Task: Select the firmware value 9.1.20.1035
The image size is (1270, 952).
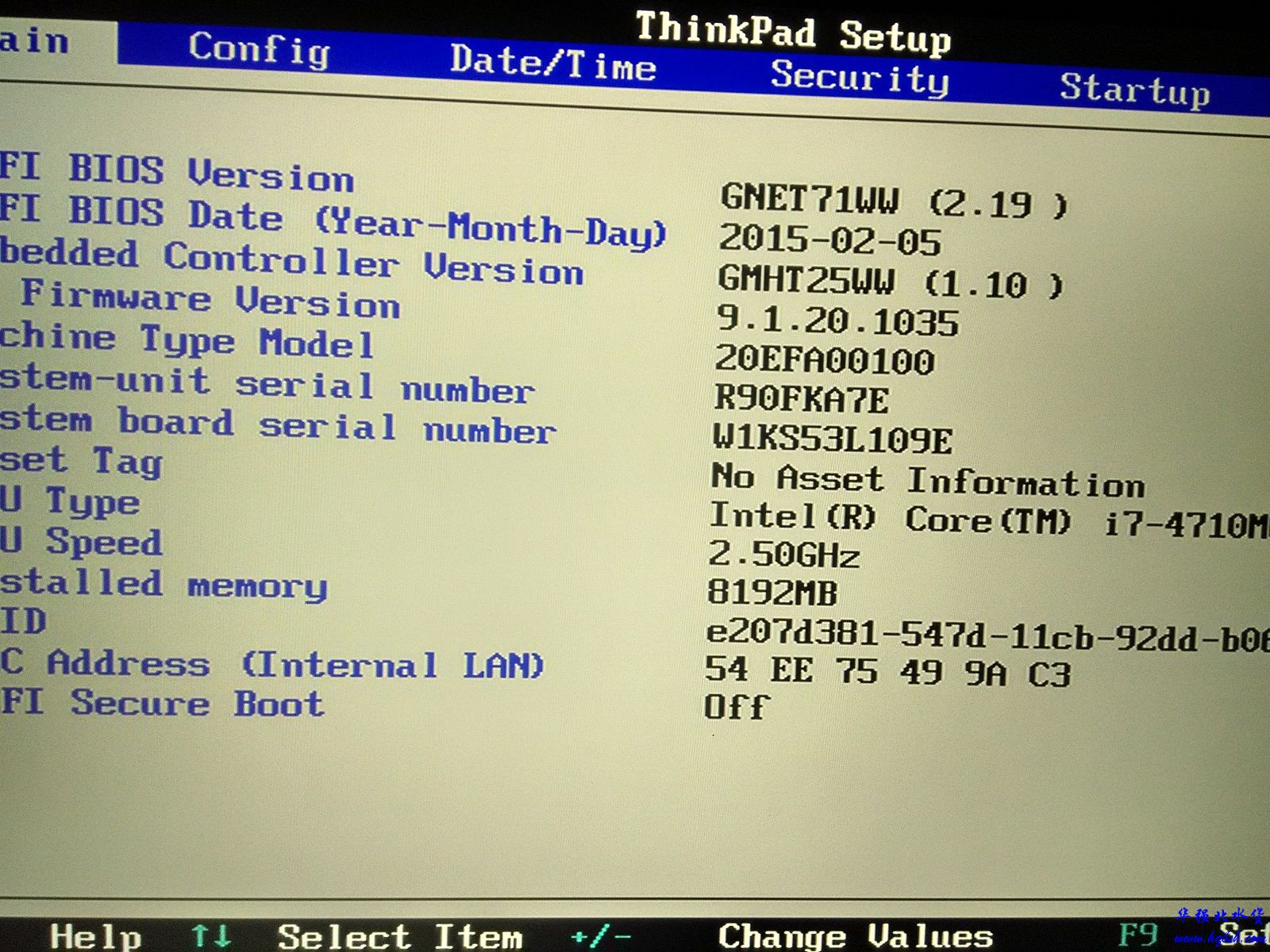Action: click(837, 321)
